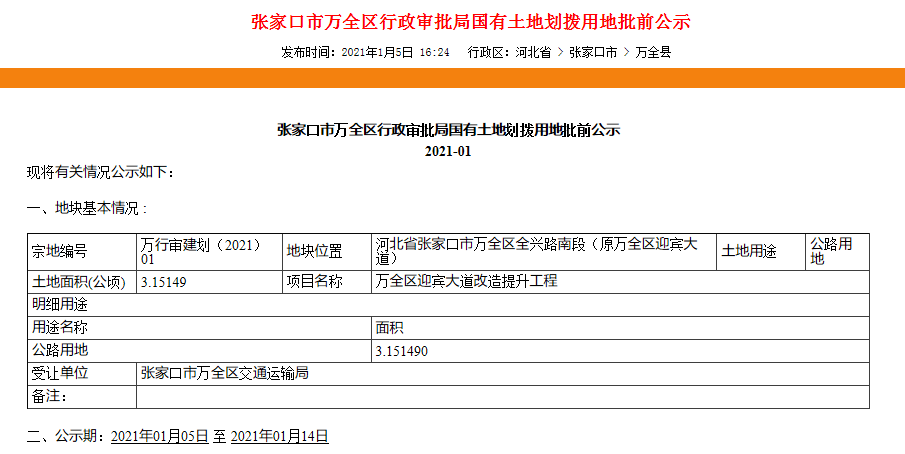
Task: Click breadcrumb arrow between 河北省 and 张家口市
Action: pyautogui.click(x=560, y=52)
